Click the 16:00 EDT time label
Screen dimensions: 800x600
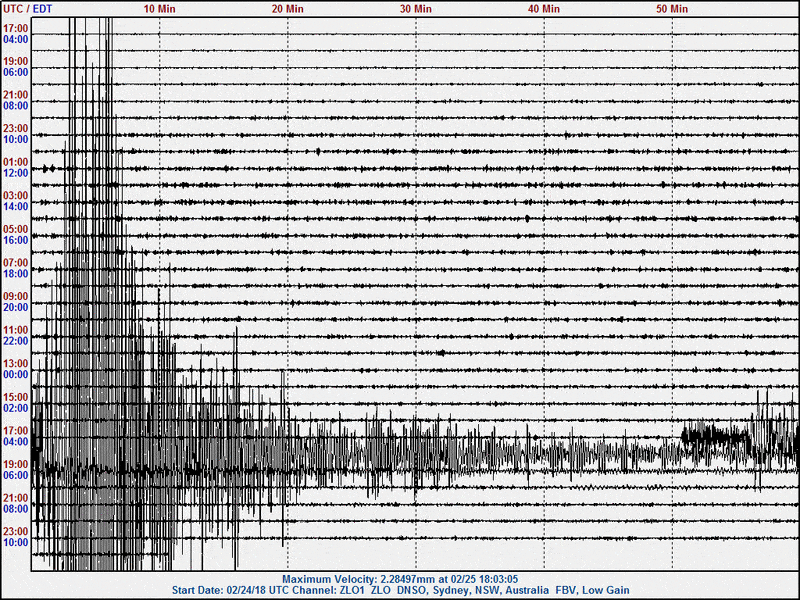tap(16, 240)
